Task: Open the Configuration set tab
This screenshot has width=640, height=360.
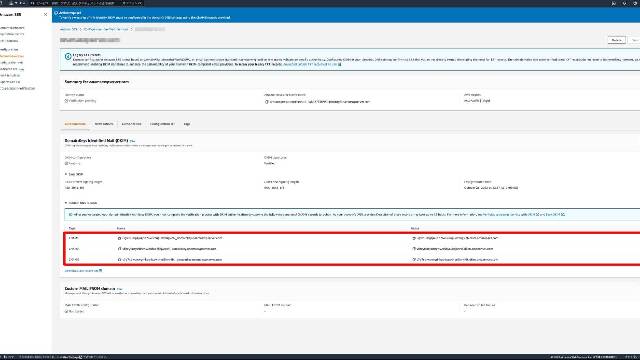Action: point(162,124)
